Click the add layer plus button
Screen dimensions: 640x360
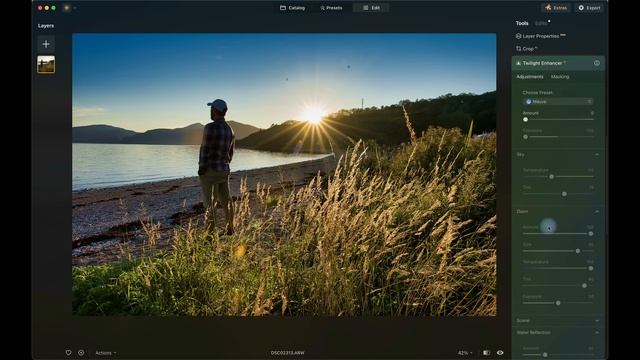click(x=46, y=44)
